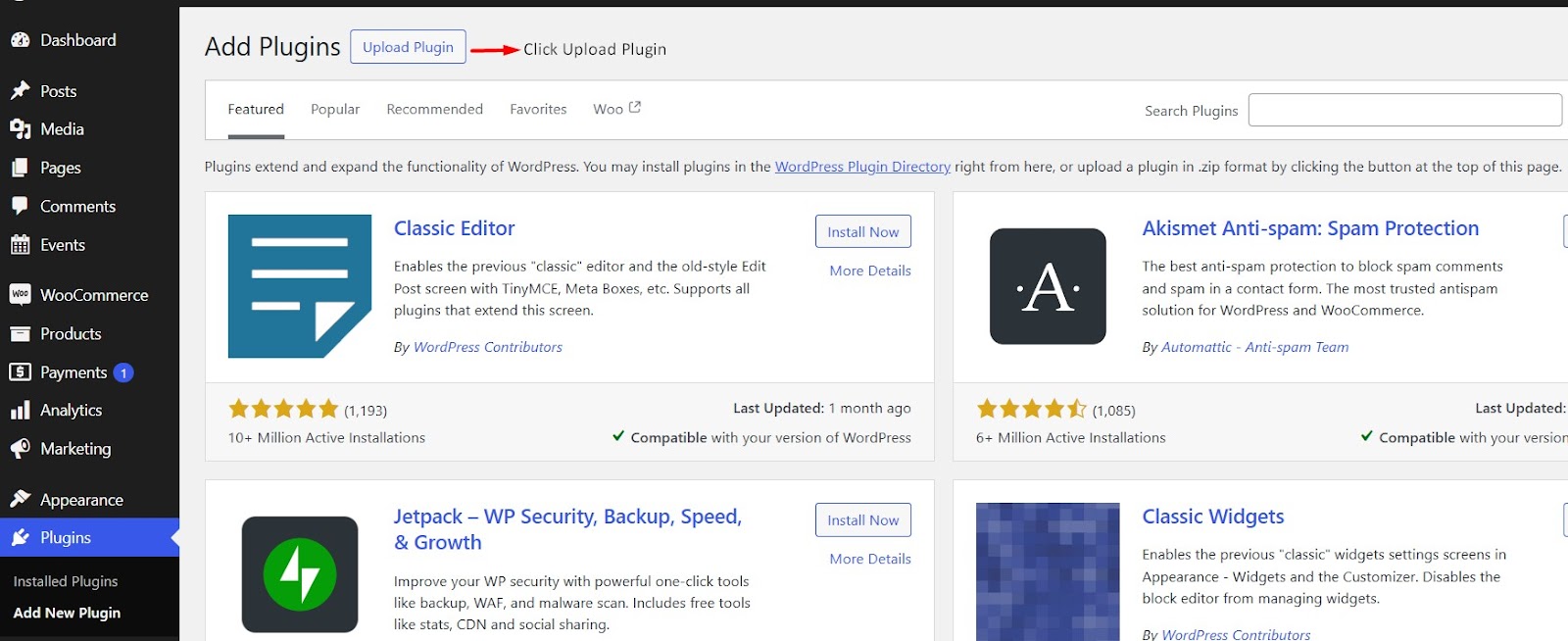
Task: Open the Woo tab
Action: click(616, 109)
